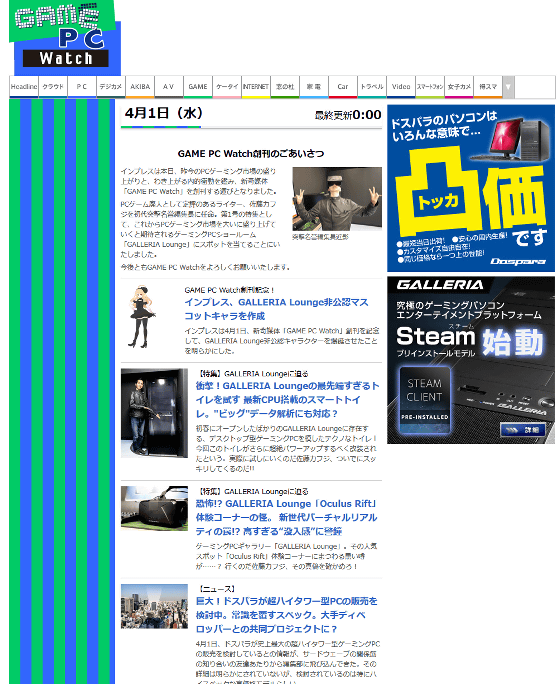The height and width of the screenshot is (684, 560).
Task: Click the STEAM CLIENT pre-installed badge
Action: 425,400
